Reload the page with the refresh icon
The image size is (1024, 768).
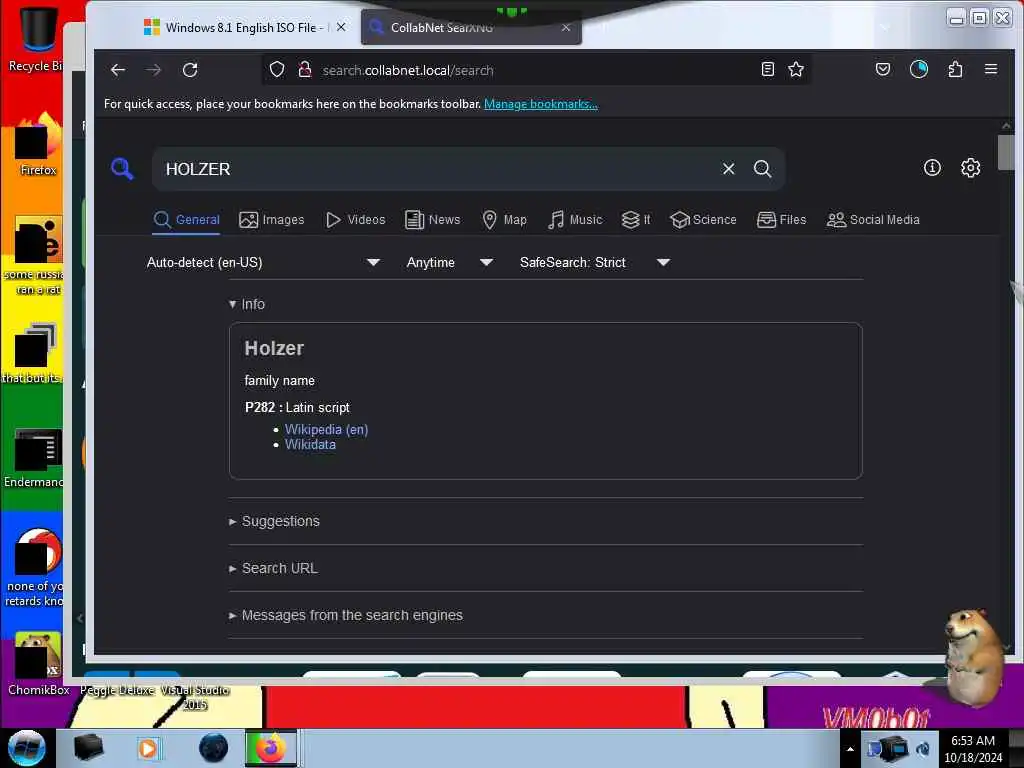pyautogui.click(x=190, y=70)
